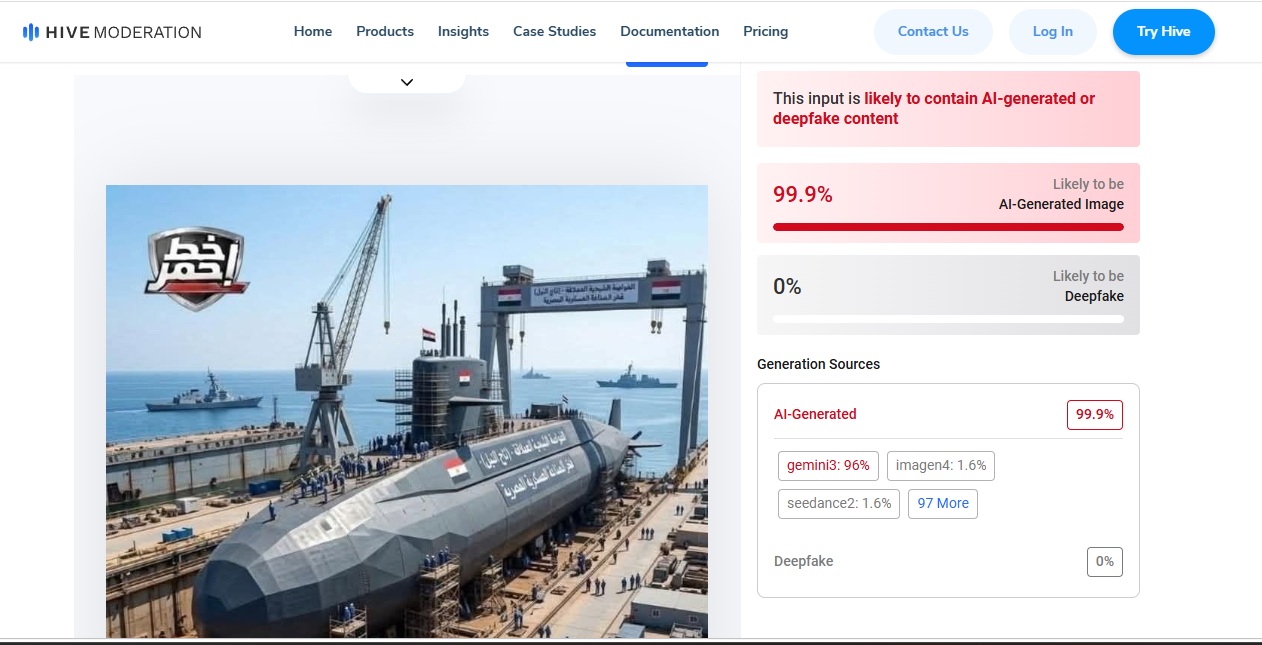
Task: Click the red AI-Generated Image progress bar
Action: pos(948,227)
